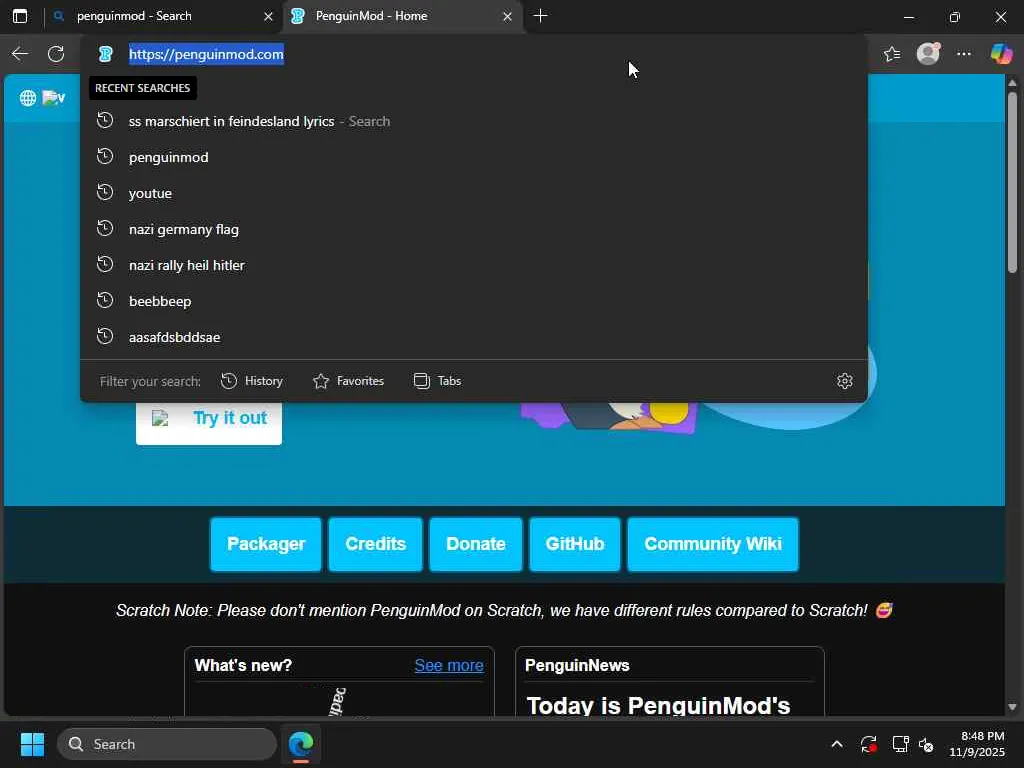Screen dimensions: 1024x768
Task: Click the page vertical scrollbar thumb
Action: [x=1012, y=183]
